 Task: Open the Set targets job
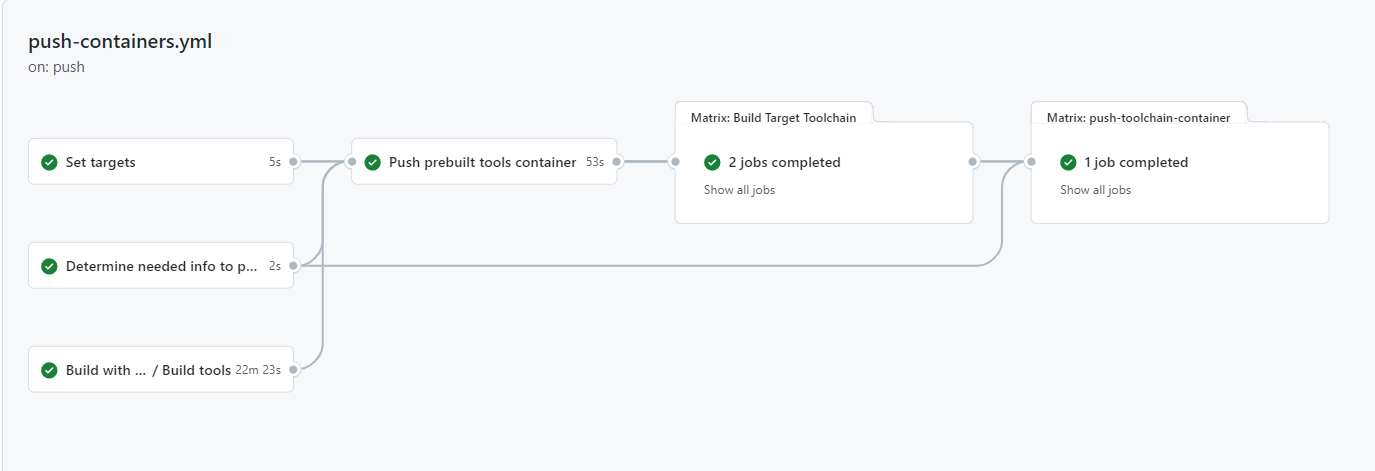pos(161,161)
